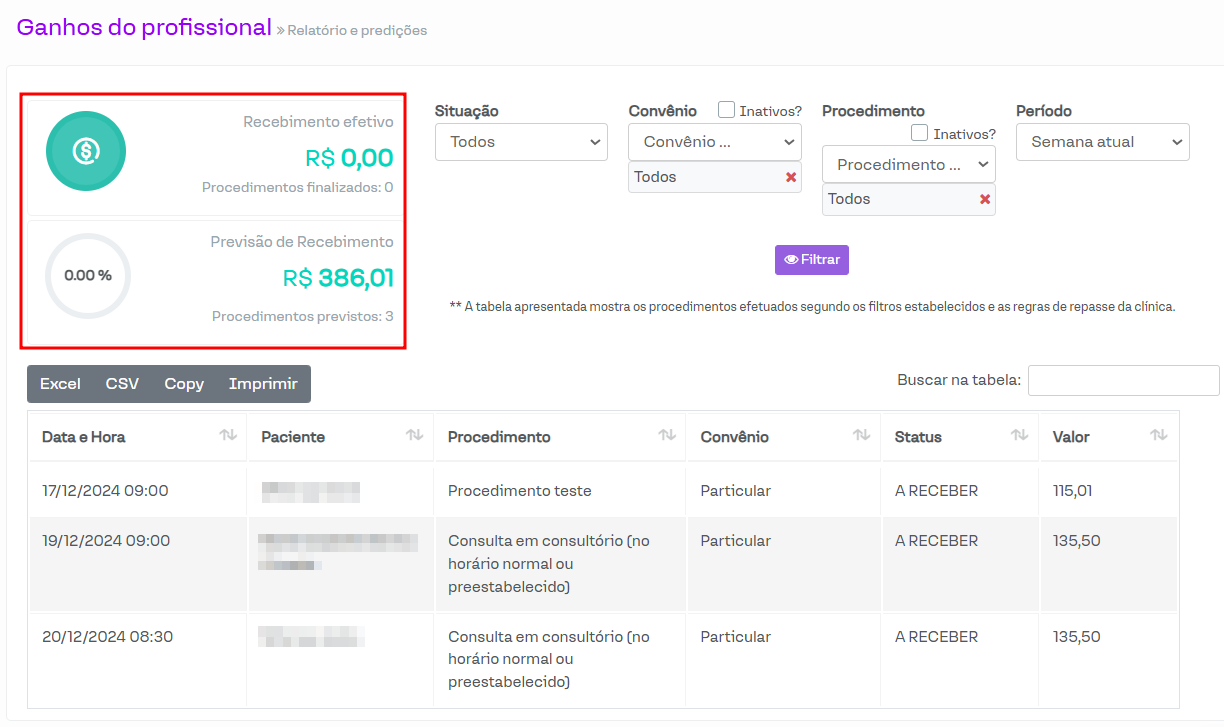Viewport: 1224px width, 727px height.
Task: Export table using the Excel button
Action: coord(60,384)
